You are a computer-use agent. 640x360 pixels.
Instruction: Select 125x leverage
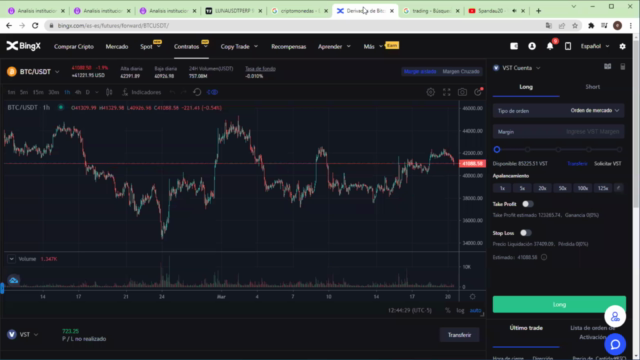[603, 188]
